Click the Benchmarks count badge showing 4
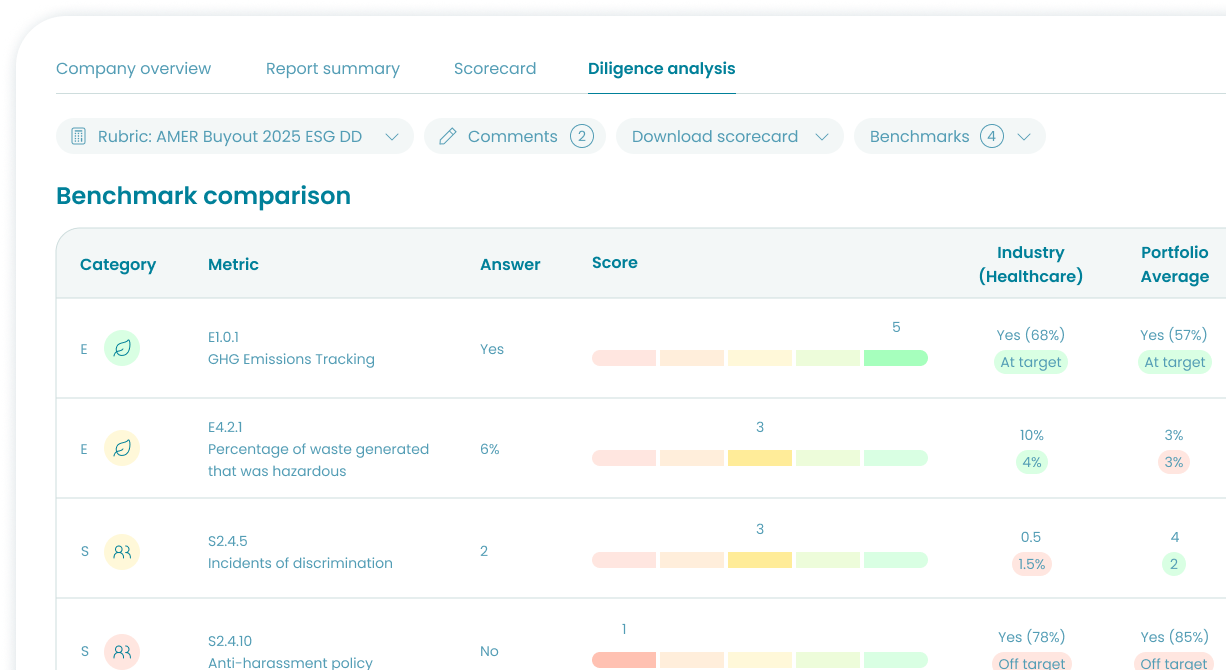1226x670 pixels. (992, 136)
